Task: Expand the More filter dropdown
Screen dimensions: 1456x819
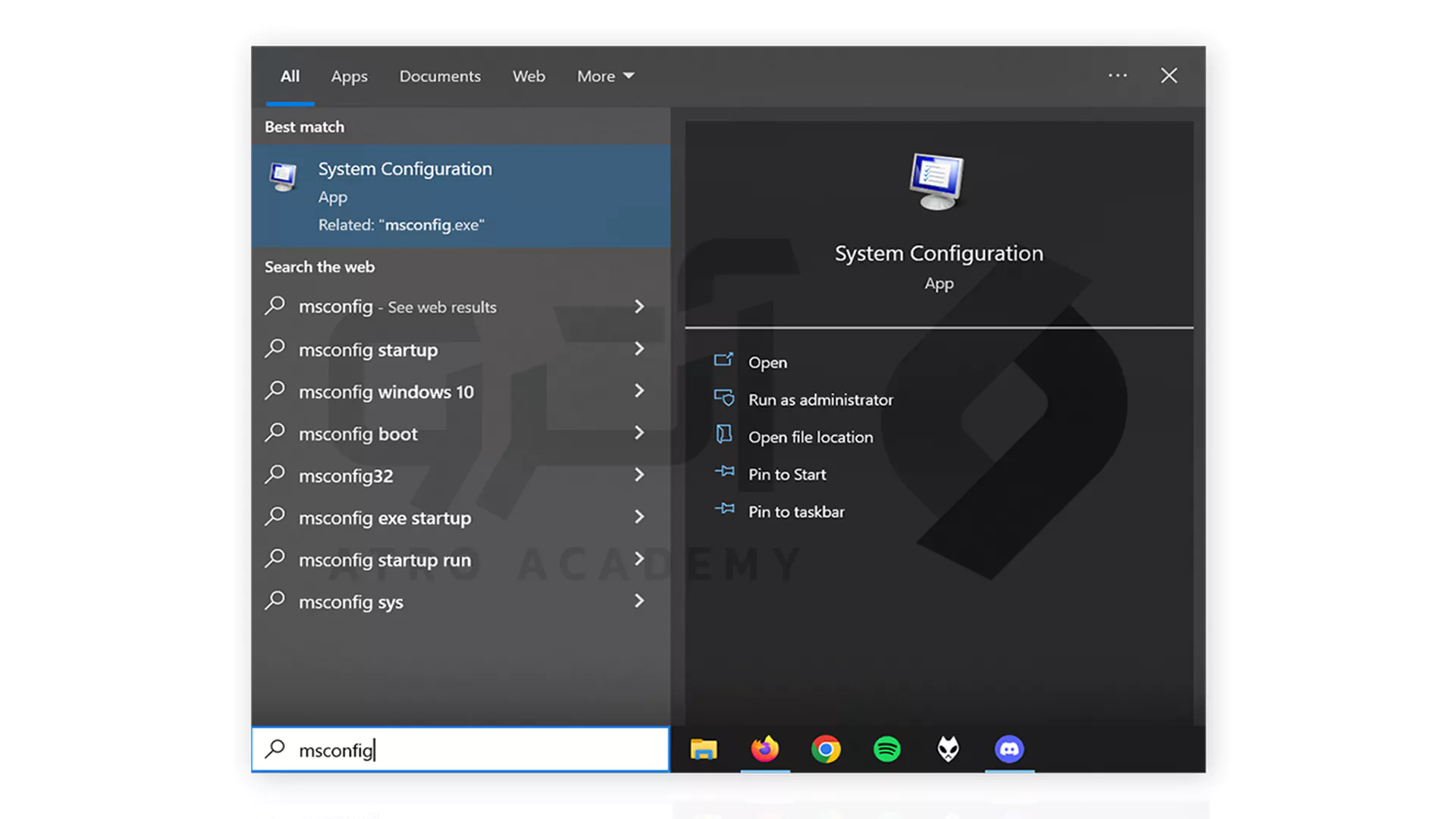Action: click(605, 77)
